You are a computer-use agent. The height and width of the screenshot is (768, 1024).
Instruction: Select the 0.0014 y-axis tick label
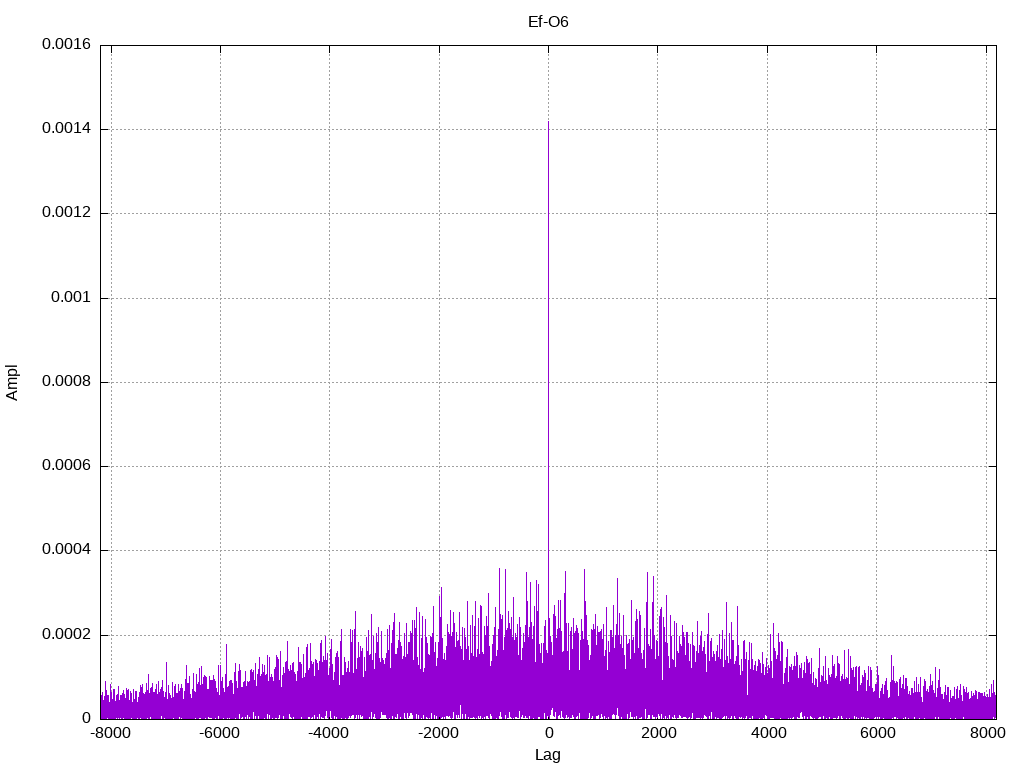[66, 129]
